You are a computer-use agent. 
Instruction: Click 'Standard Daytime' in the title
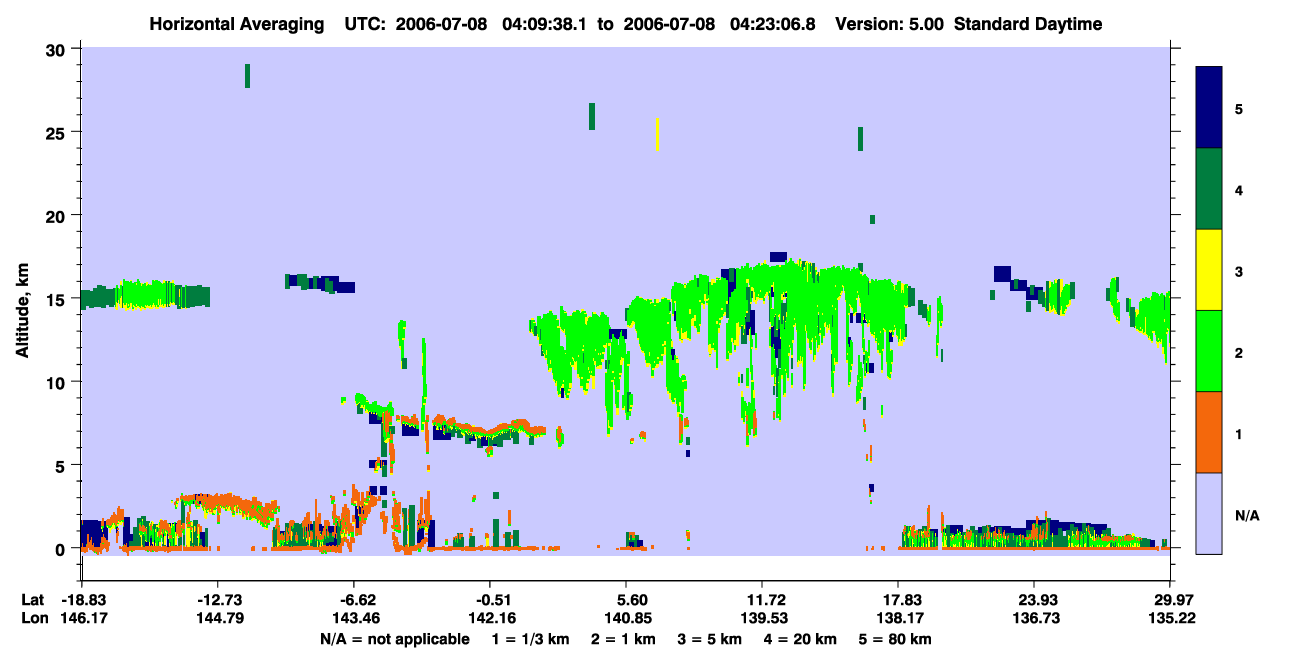[1028, 24]
